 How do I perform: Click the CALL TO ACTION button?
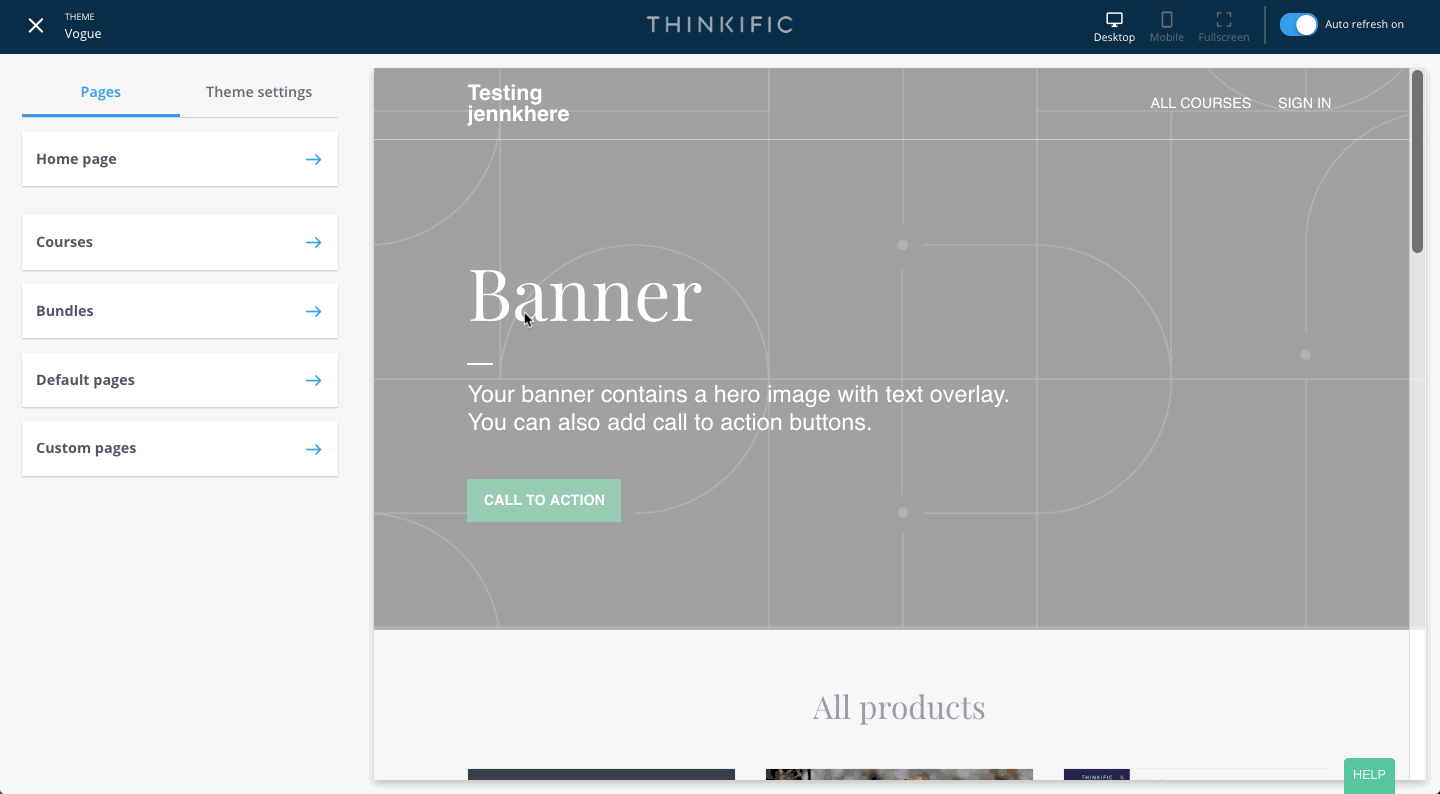544,500
